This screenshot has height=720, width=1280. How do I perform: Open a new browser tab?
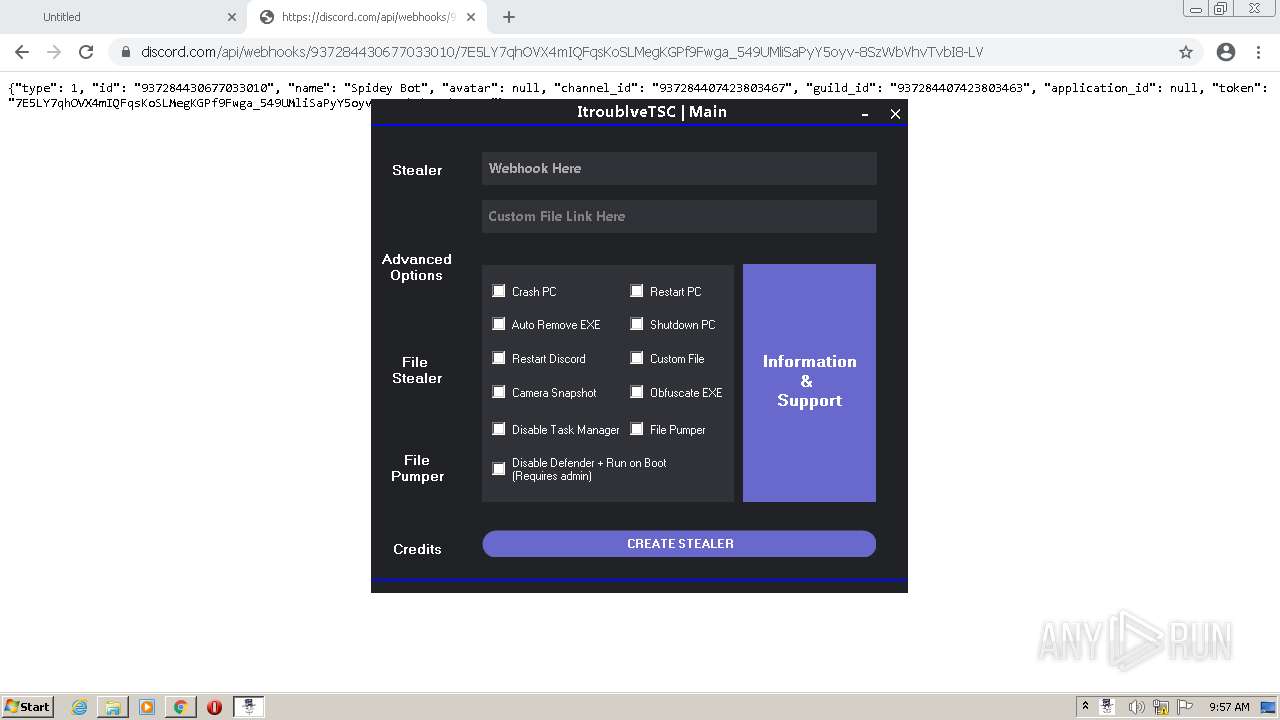(508, 17)
